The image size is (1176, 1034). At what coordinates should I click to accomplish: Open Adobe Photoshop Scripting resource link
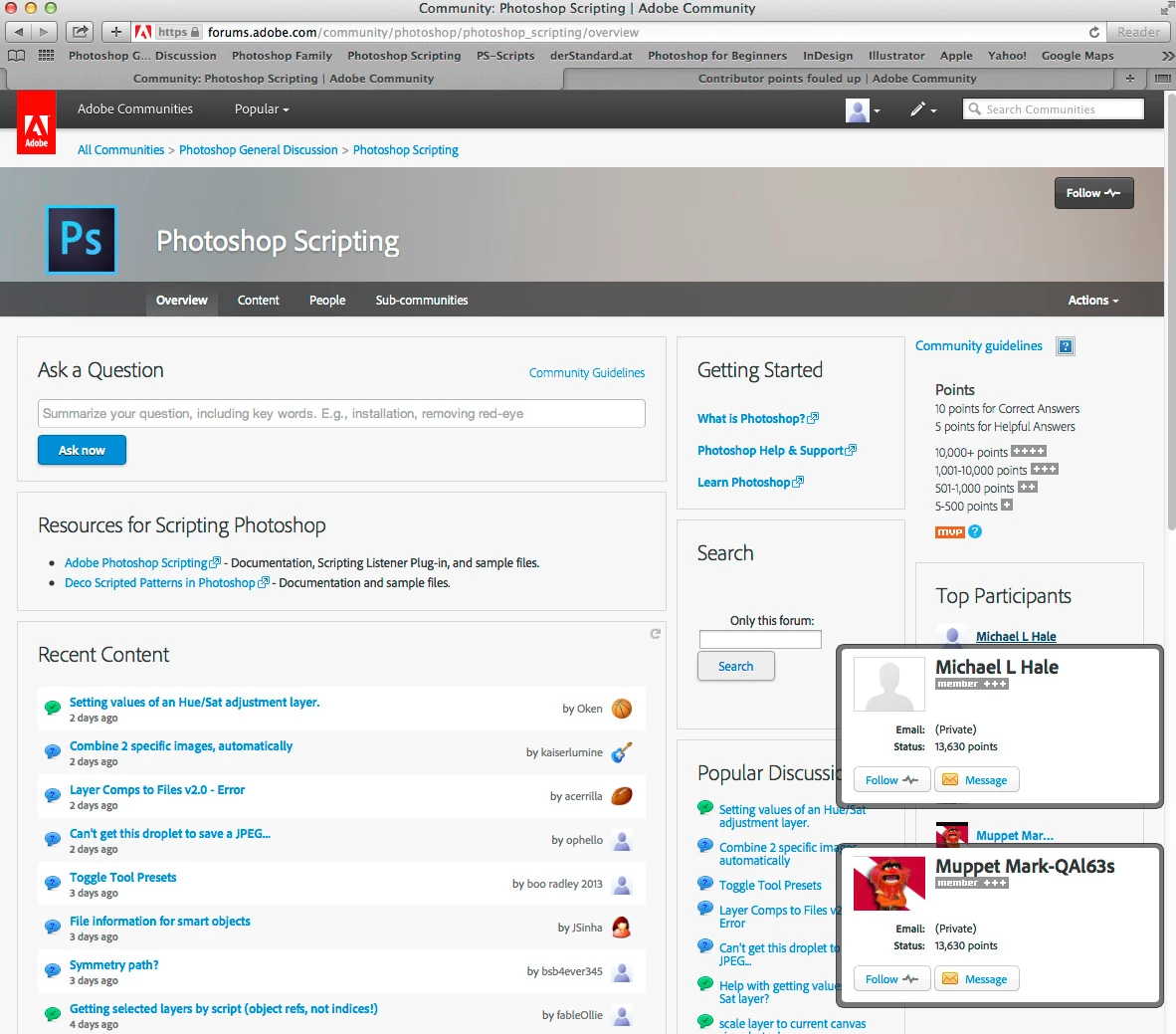point(142,562)
